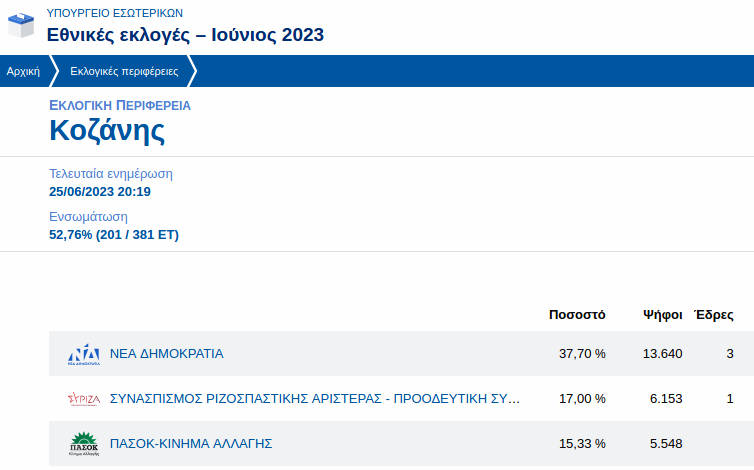
Task: Click the Ποσοστό column header
Action: 577,315
